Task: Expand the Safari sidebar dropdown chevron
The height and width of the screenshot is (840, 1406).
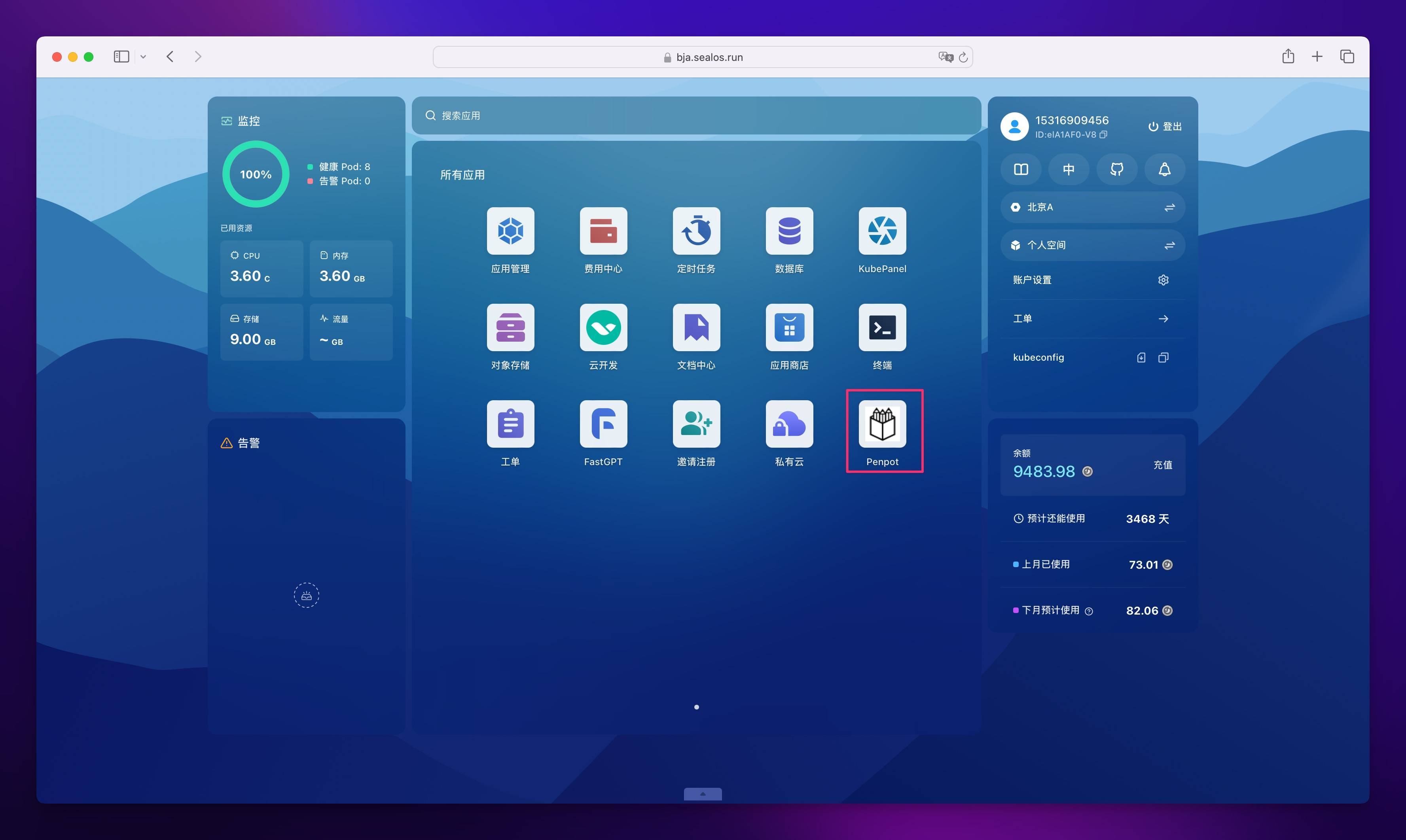Action: (x=143, y=57)
